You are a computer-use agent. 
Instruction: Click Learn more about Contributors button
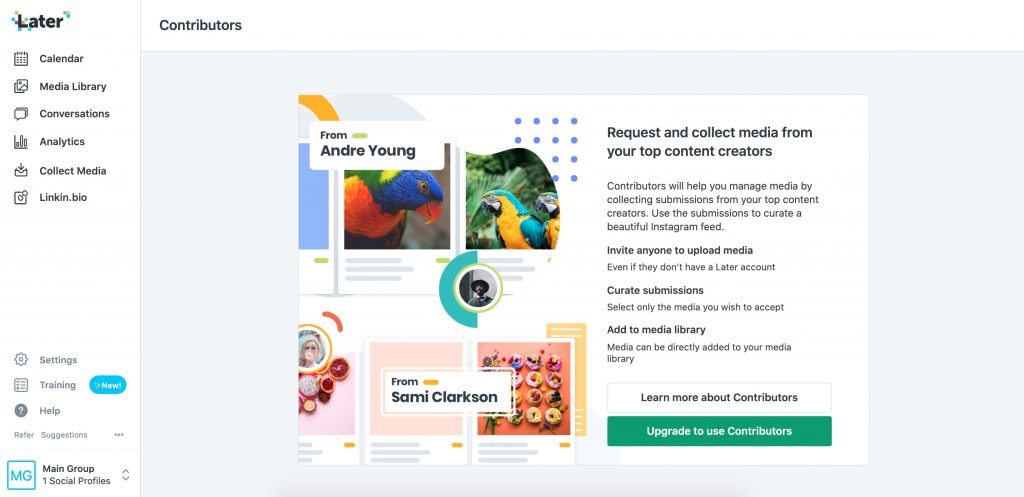click(719, 397)
